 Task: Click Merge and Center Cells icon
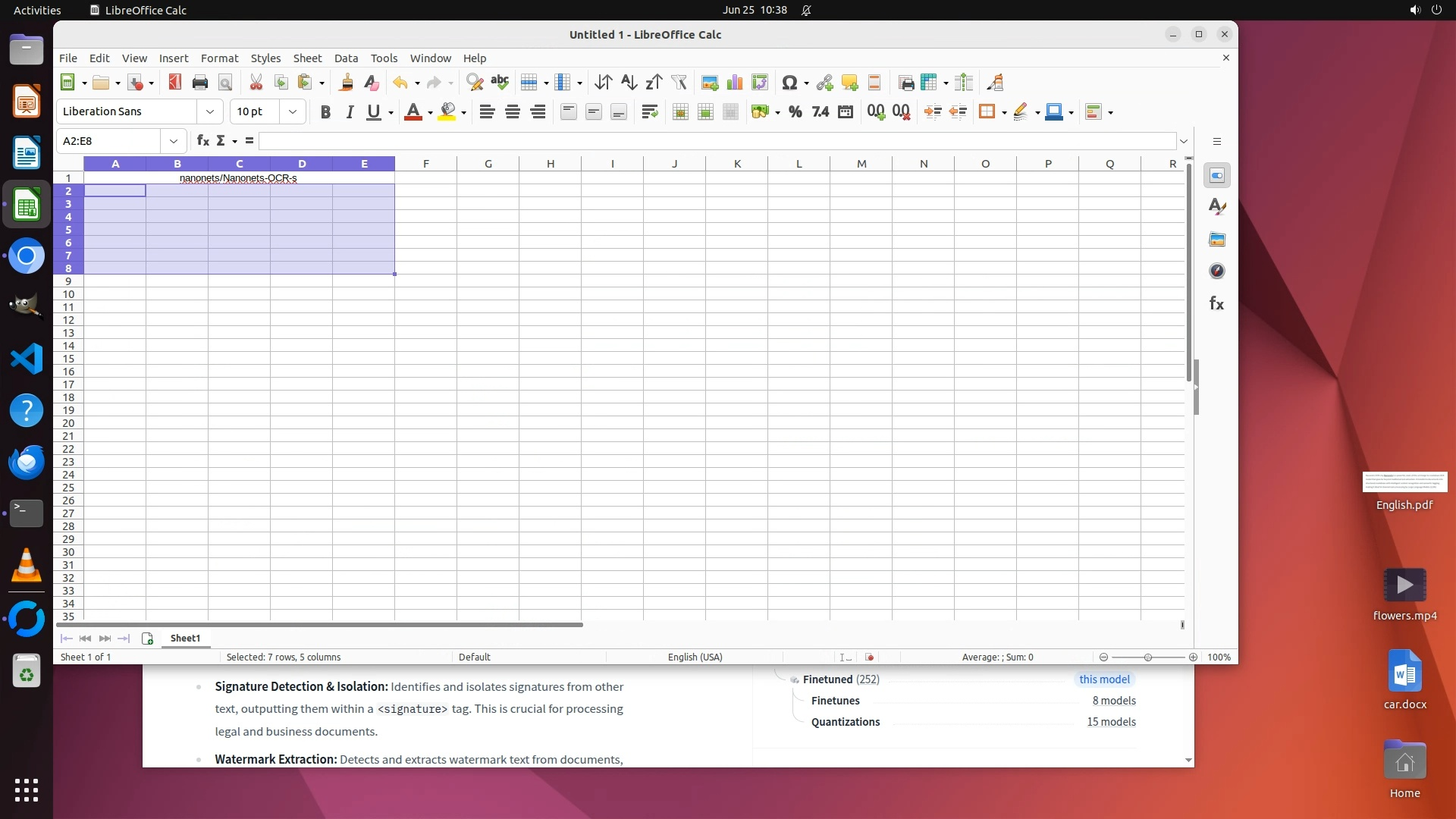(x=680, y=112)
